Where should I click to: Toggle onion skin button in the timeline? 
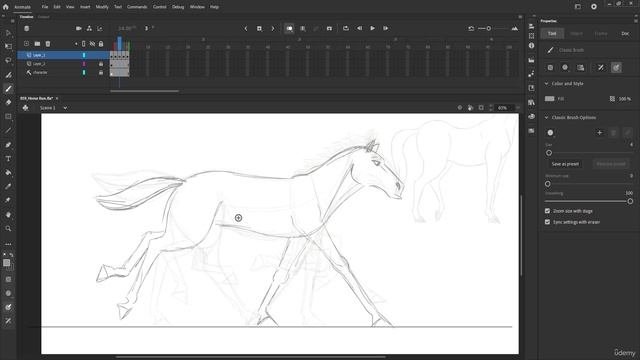289,29
